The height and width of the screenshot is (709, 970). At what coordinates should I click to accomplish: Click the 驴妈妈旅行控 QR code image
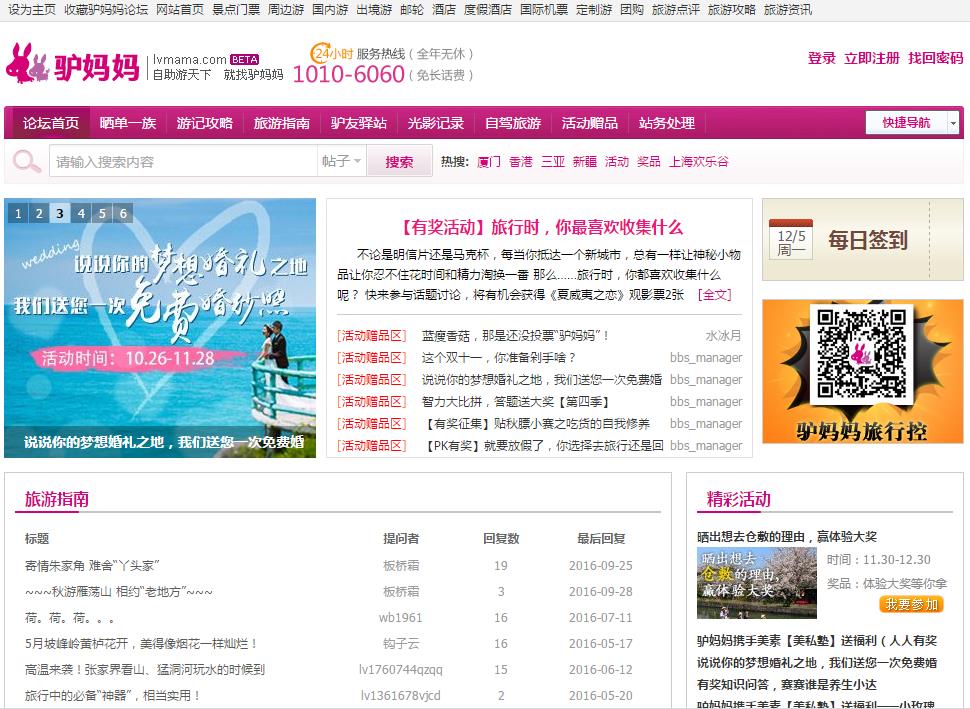click(x=862, y=354)
